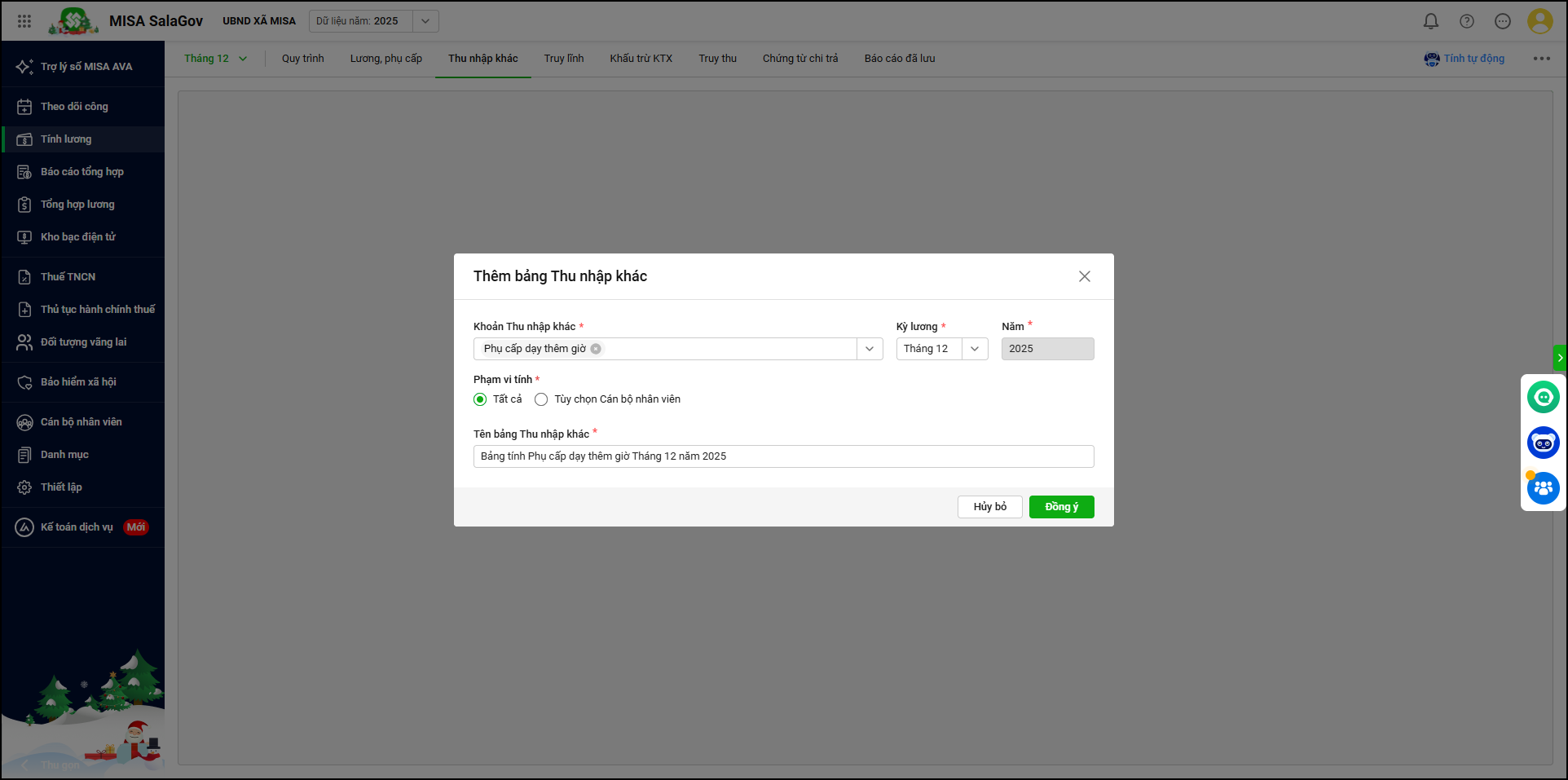Click the 'Đồng ý' button

[x=1061, y=507]
